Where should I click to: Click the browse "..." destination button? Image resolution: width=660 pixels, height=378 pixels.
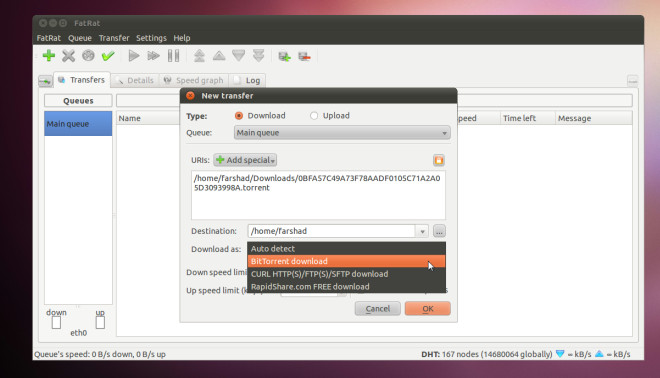439,231
